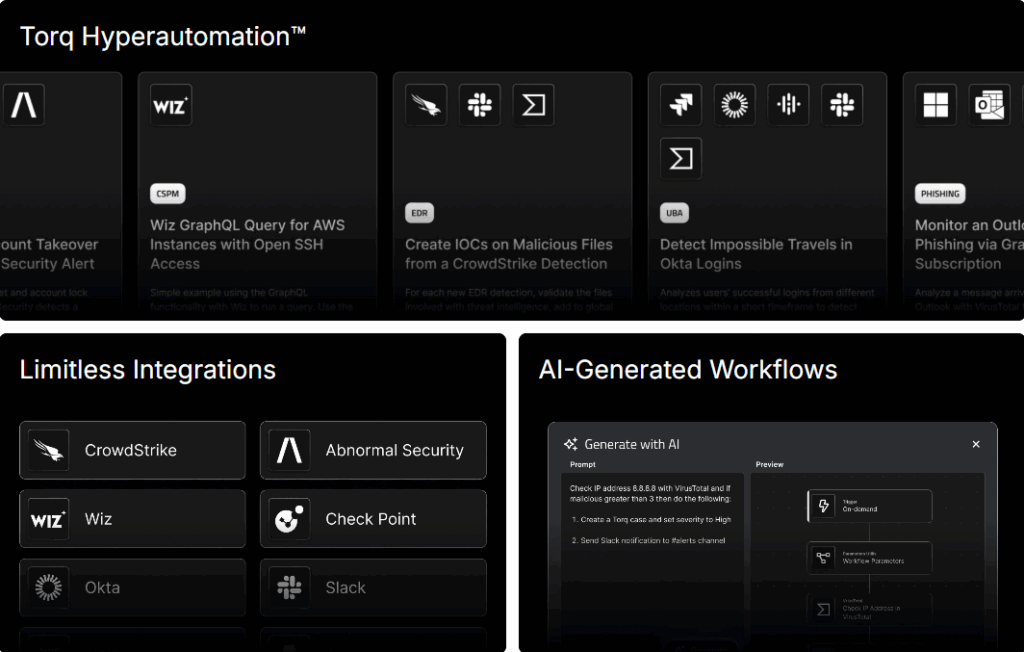Image resolution: width=1024 pixels, height=652 pixels.
Task: Click the On-demand trigger lightning icon
Action: (824, 506)
